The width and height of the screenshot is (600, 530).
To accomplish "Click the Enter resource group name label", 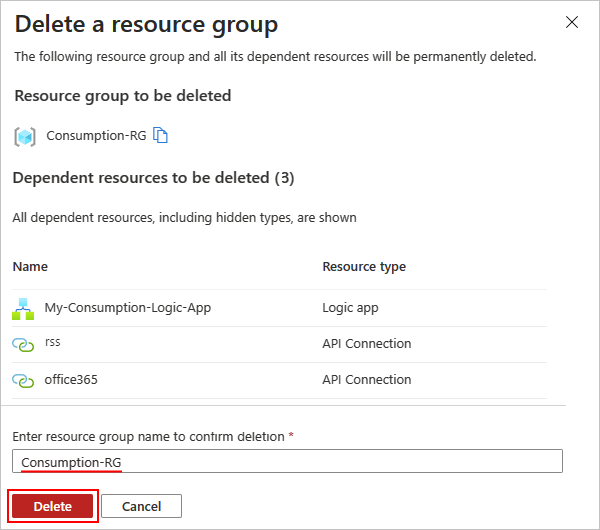I will [x=153, y=437].
